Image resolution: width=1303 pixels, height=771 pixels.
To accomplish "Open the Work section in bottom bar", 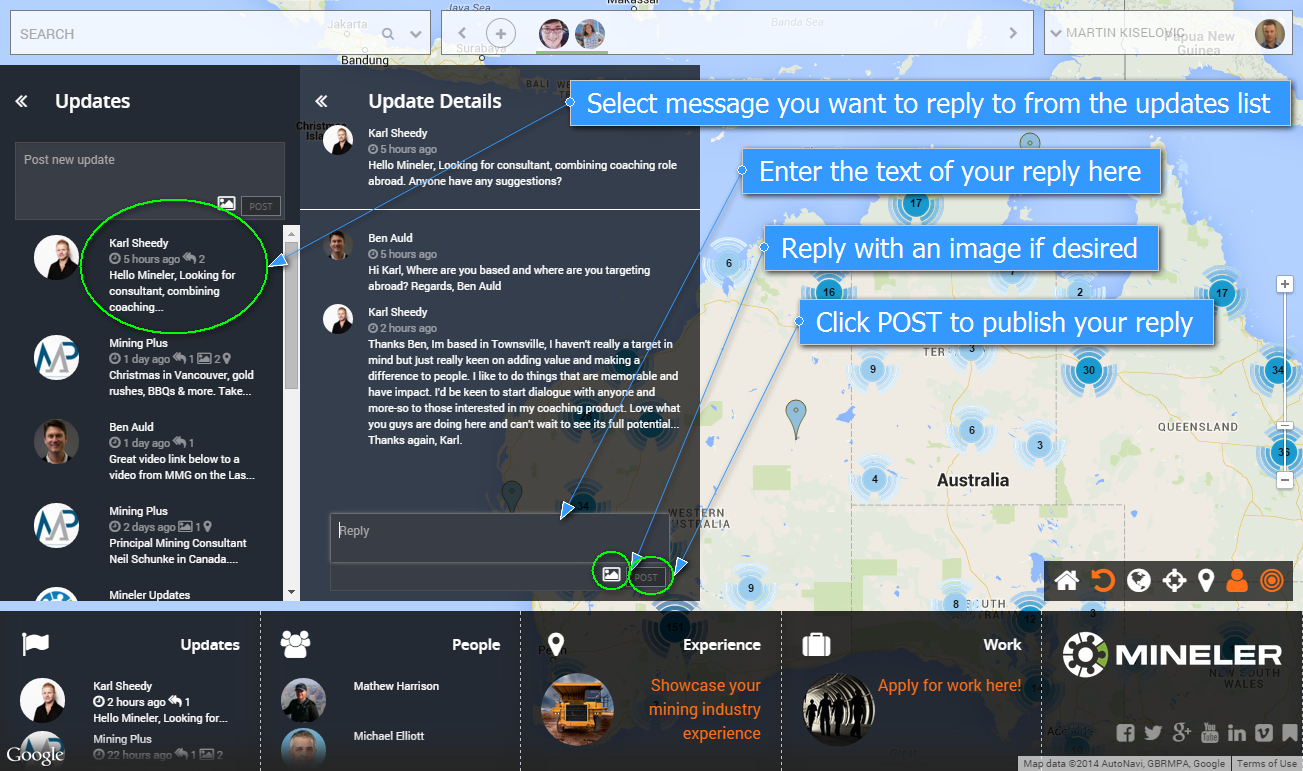I will [x=1001, y=645].
